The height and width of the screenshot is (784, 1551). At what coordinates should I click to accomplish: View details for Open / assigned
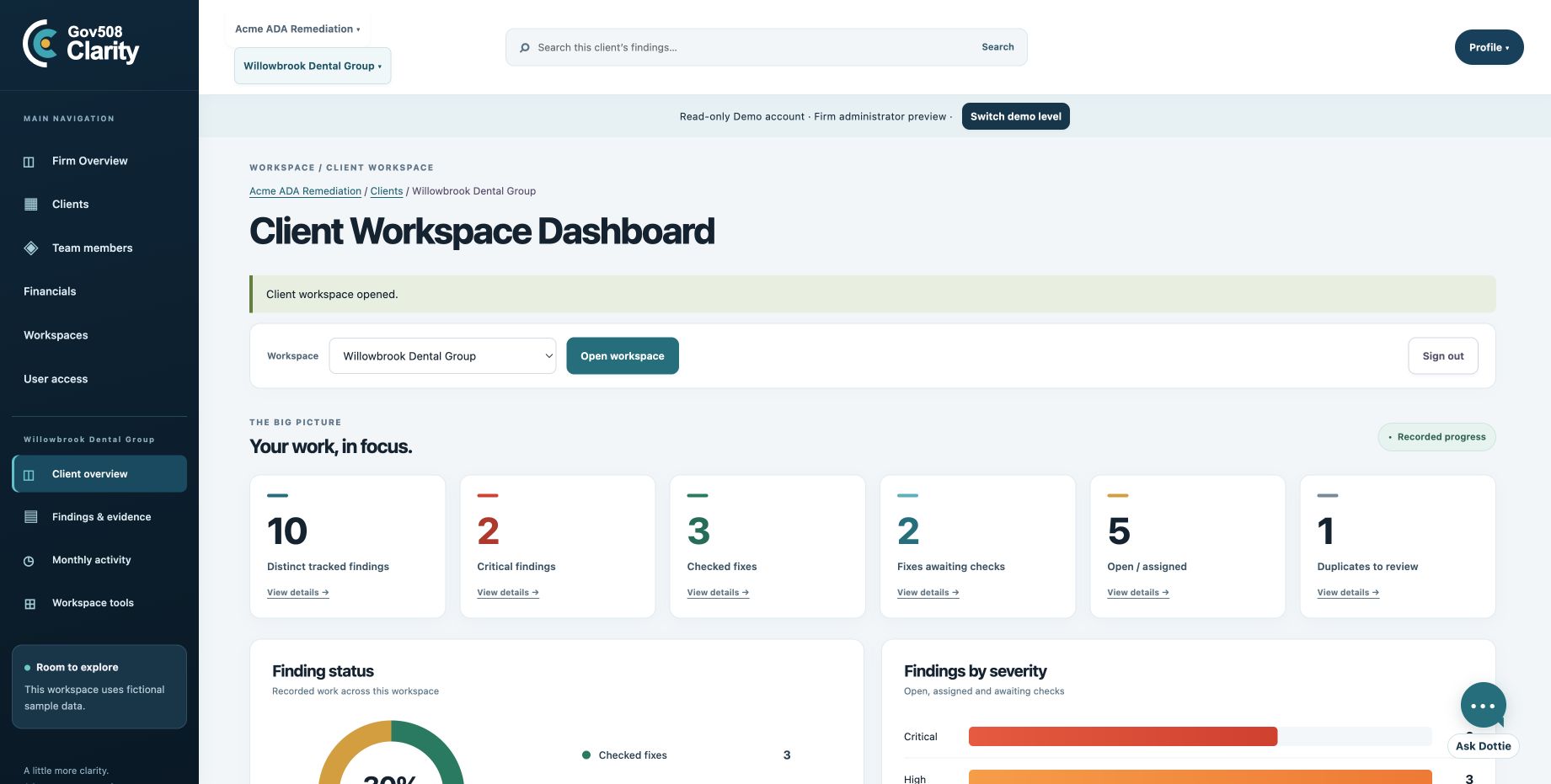click(1138, 593)
